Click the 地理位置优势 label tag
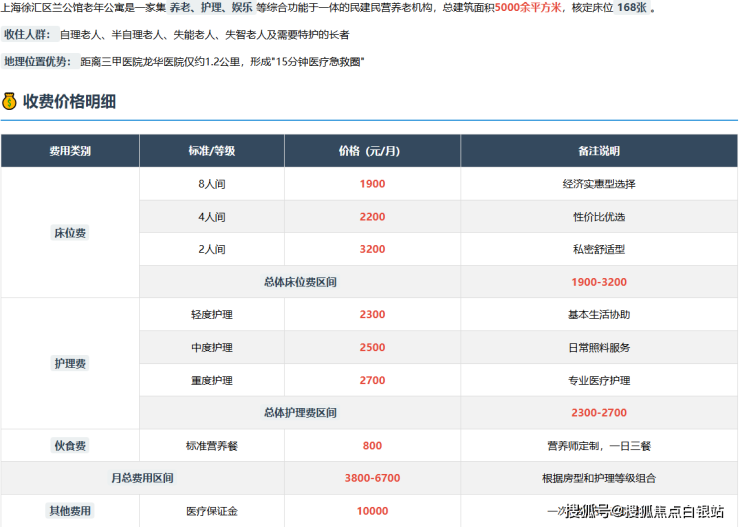The height and width of the screenshot is (527, 740). point(37,62)
